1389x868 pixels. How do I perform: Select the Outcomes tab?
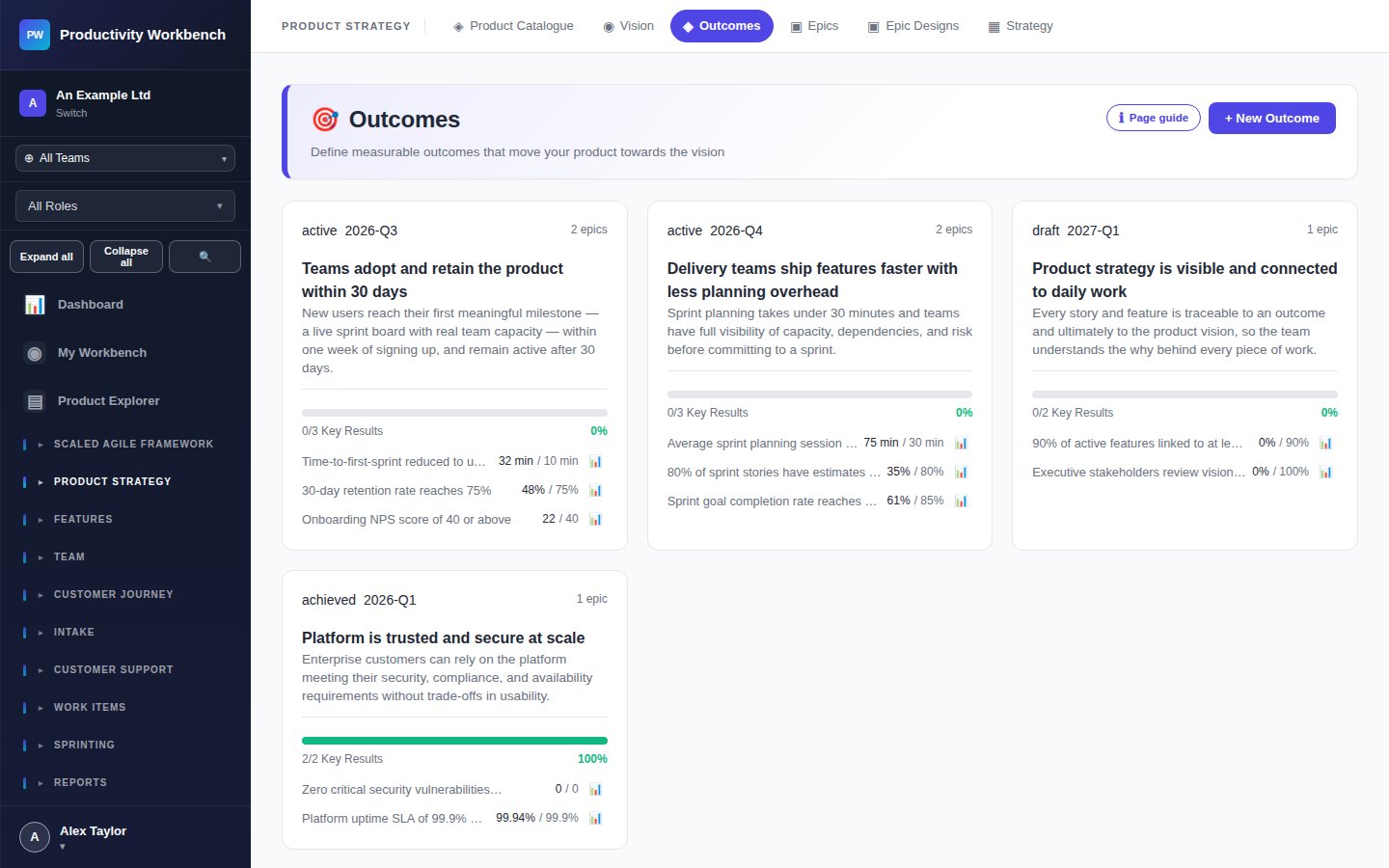pos(722,26)
